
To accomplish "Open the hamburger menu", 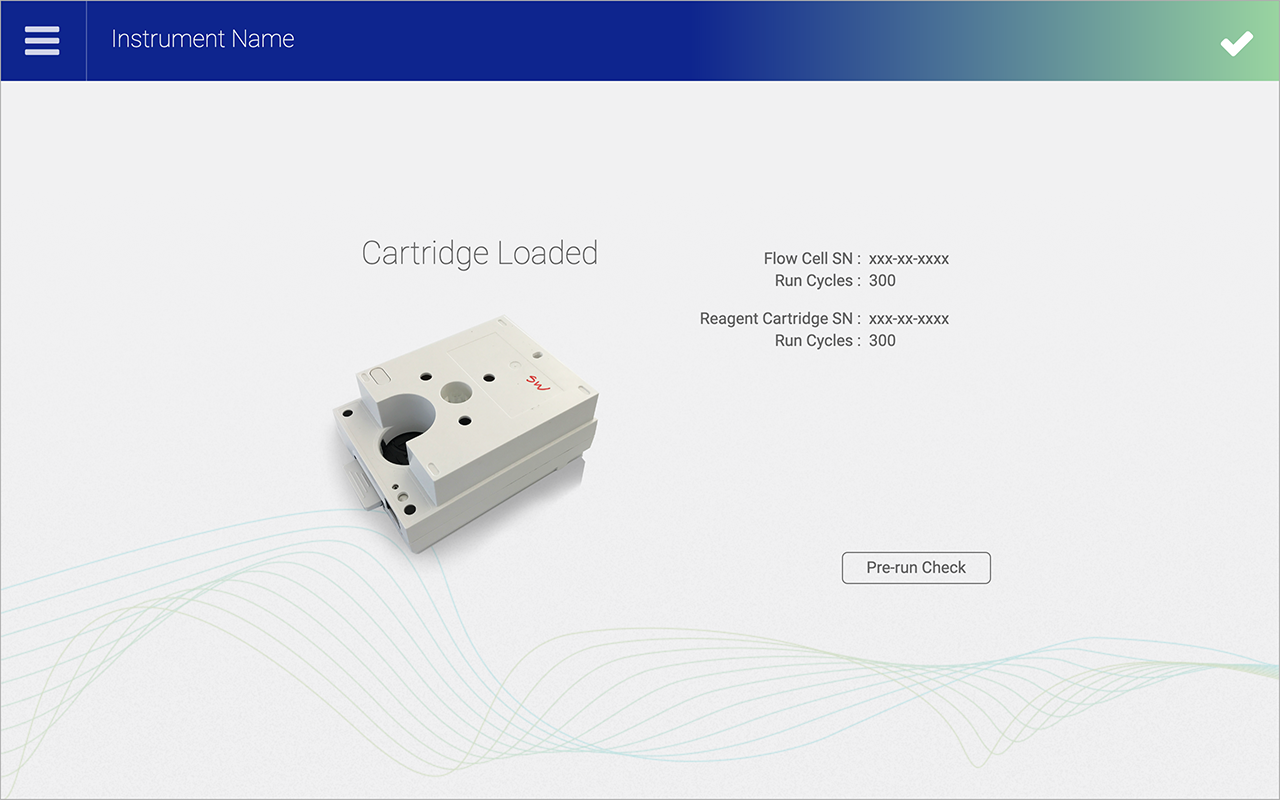I will click(42, 40).
